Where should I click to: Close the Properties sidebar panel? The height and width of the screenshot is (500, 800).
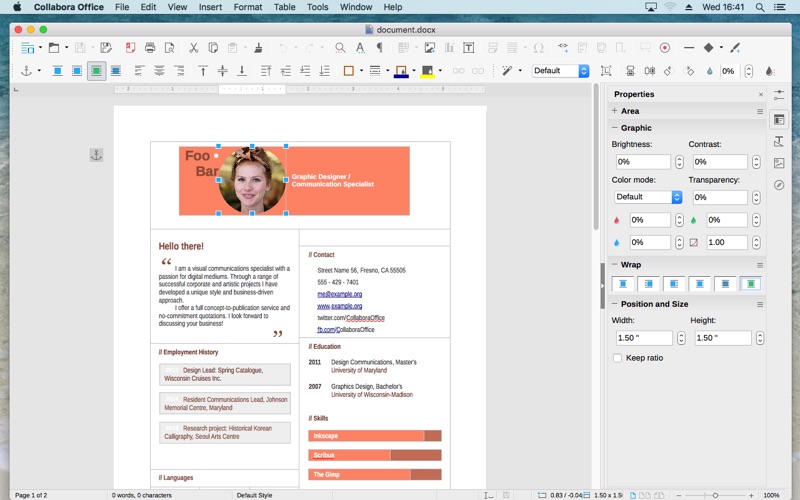761,94
